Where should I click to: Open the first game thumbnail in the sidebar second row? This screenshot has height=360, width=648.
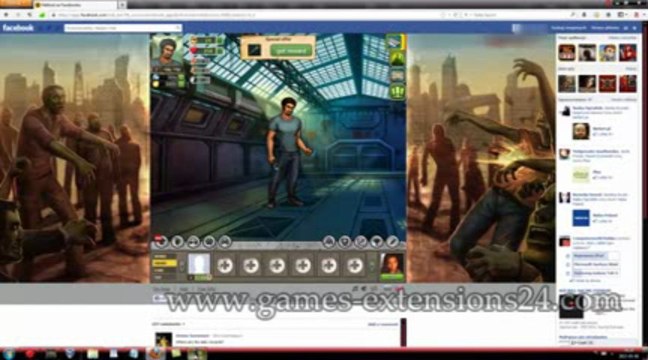click(x=567, y=83)
